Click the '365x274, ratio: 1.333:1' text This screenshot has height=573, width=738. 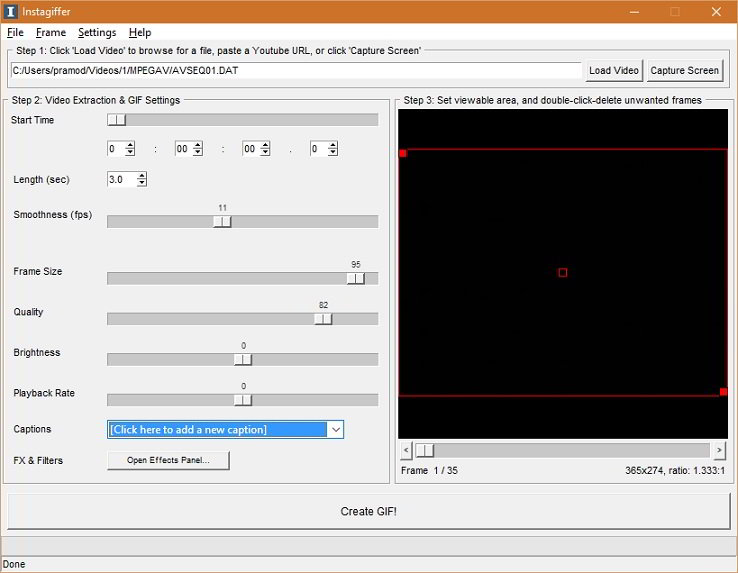pos(675,470)
